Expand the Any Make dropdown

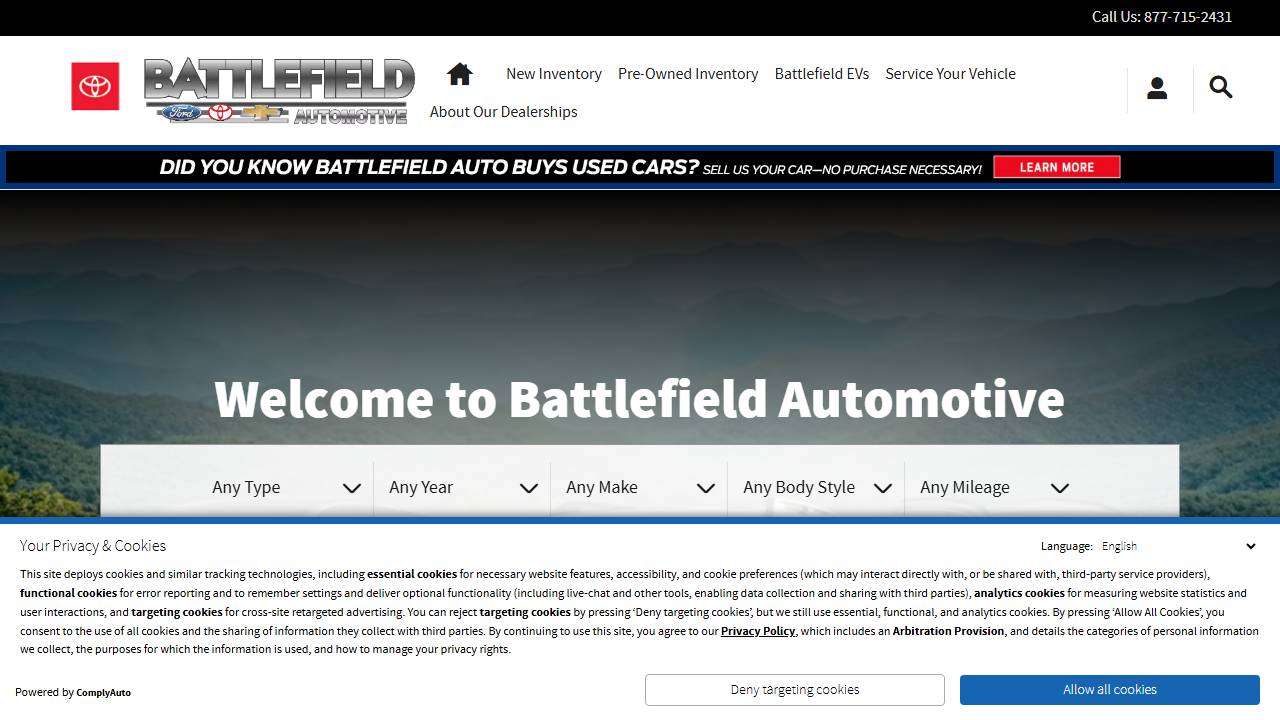pyautogui.click(x=638, y=487)
